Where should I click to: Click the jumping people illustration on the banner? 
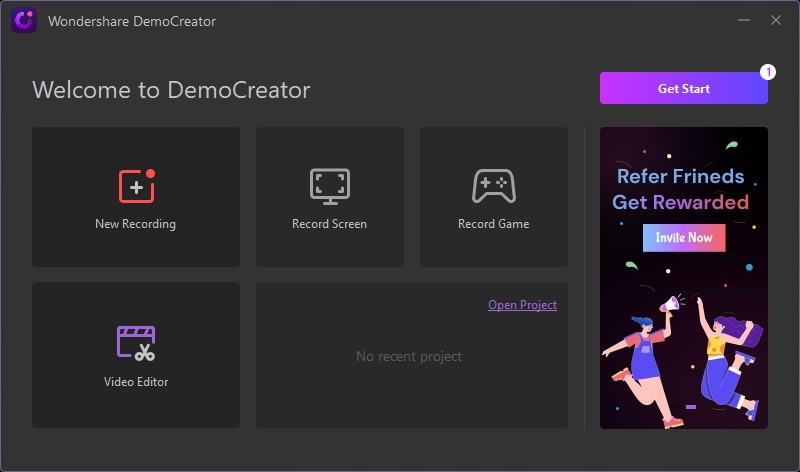(x=684, y=360)
